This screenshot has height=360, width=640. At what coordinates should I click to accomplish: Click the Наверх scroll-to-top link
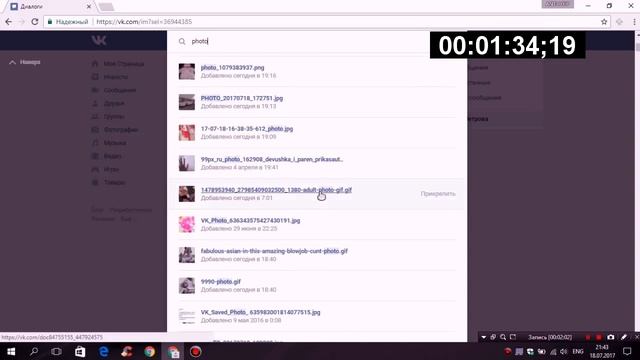click(x=25, y=62)
